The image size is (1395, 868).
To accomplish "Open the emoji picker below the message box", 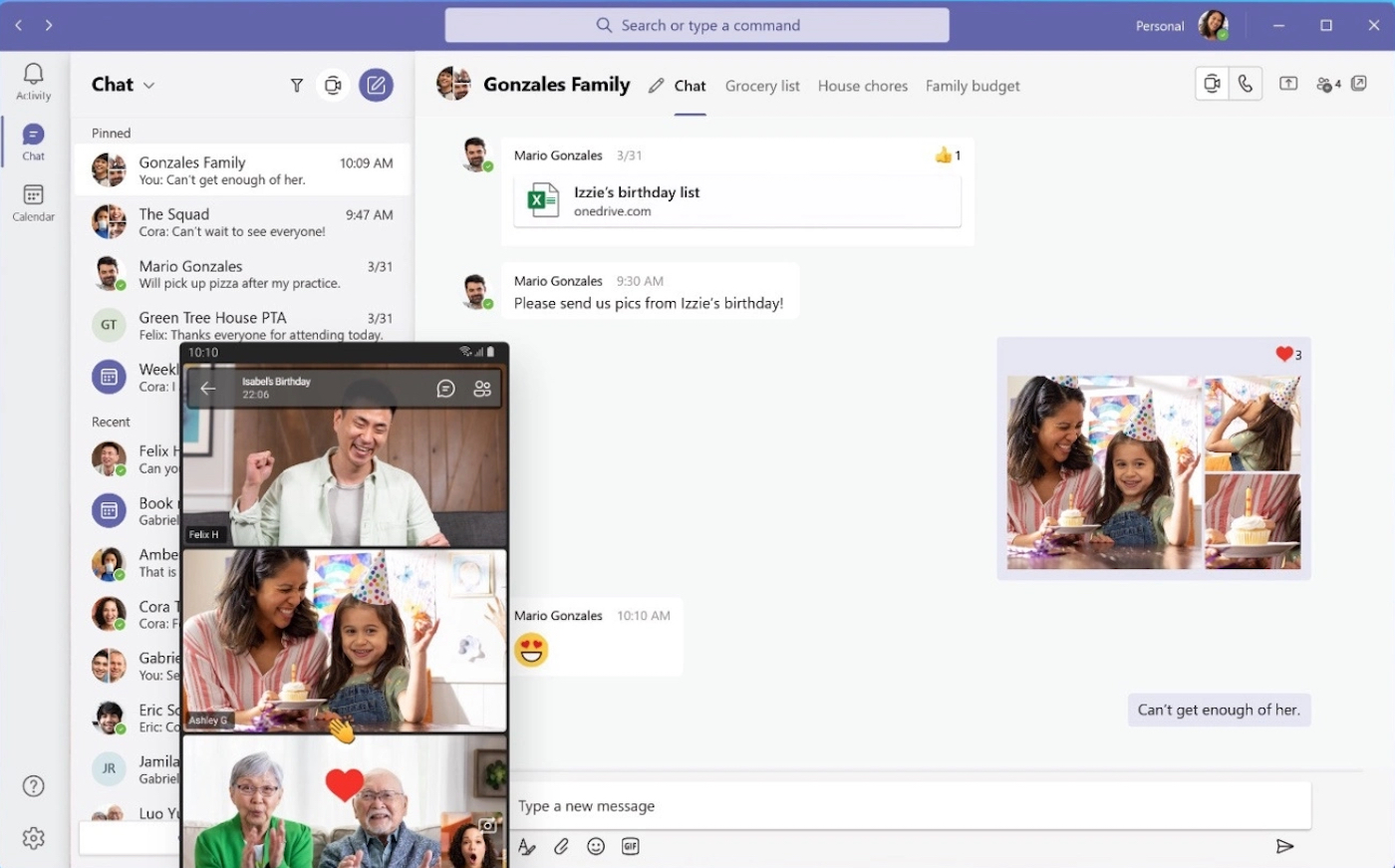I will (x=596, y=846).
